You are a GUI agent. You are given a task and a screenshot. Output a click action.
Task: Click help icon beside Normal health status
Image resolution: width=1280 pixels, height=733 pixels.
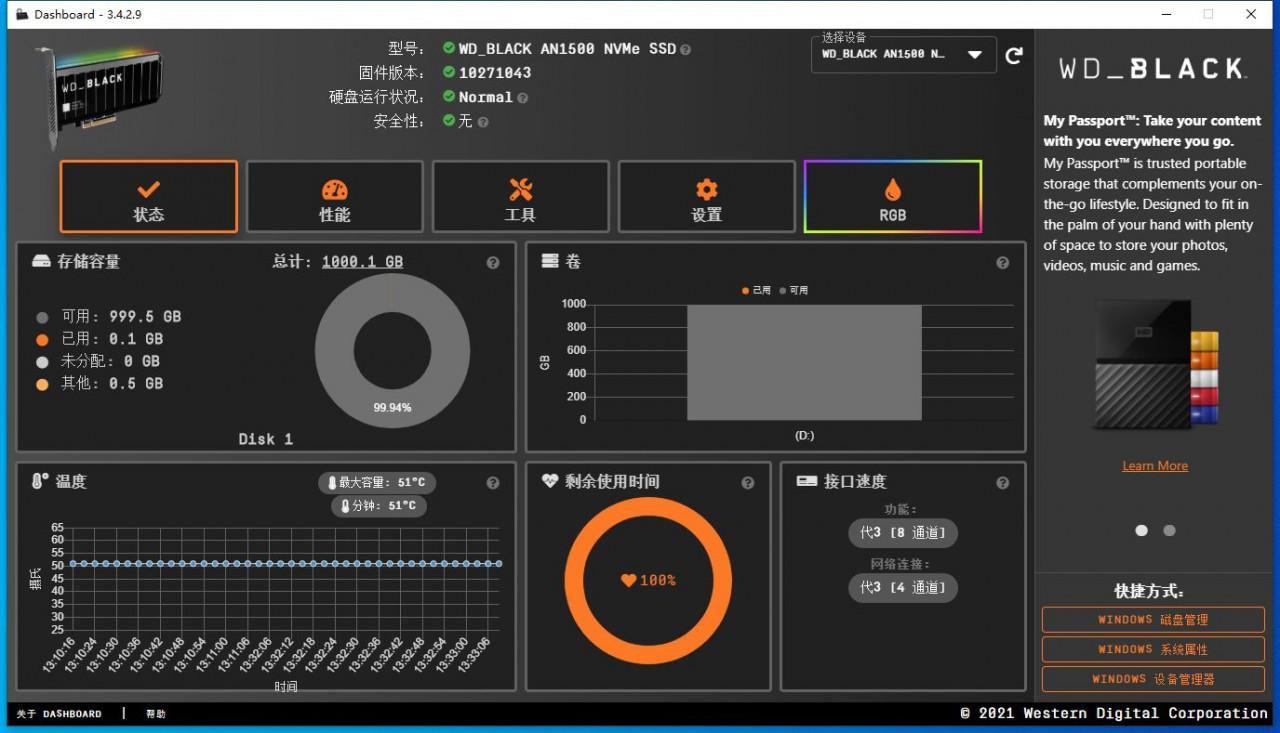[x=523, y=98]
